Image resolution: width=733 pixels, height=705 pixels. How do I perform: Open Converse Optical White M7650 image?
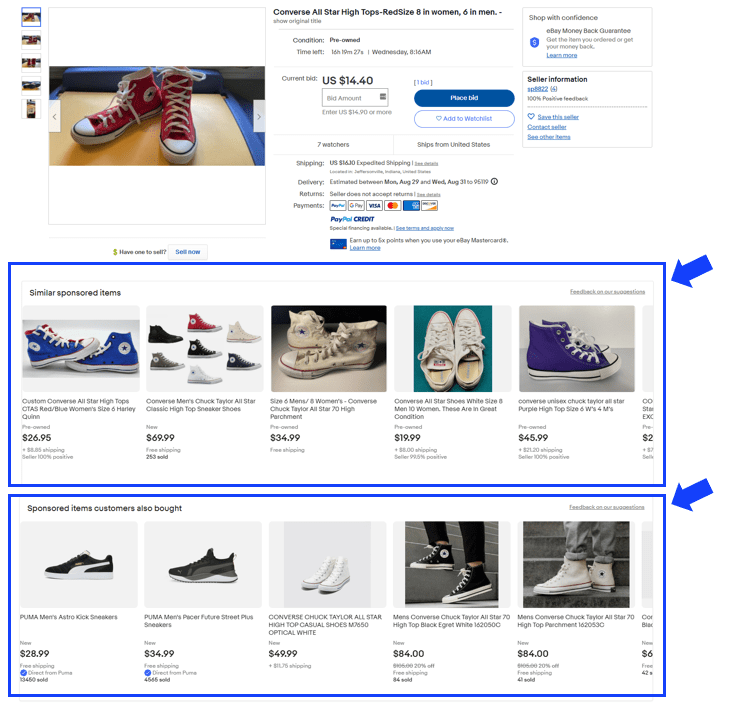[327, 565]
